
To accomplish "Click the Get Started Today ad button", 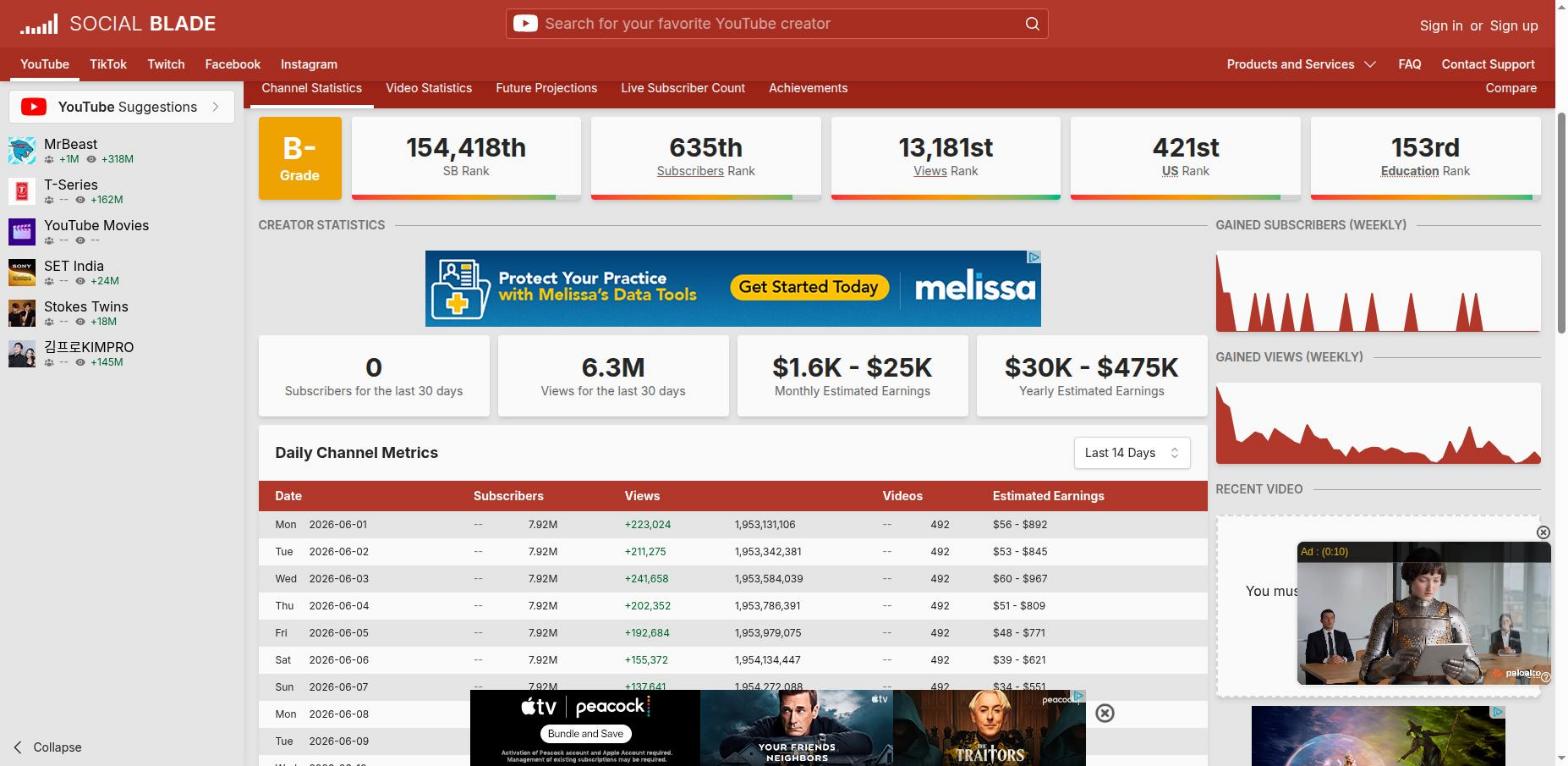I will pos(809,287).
